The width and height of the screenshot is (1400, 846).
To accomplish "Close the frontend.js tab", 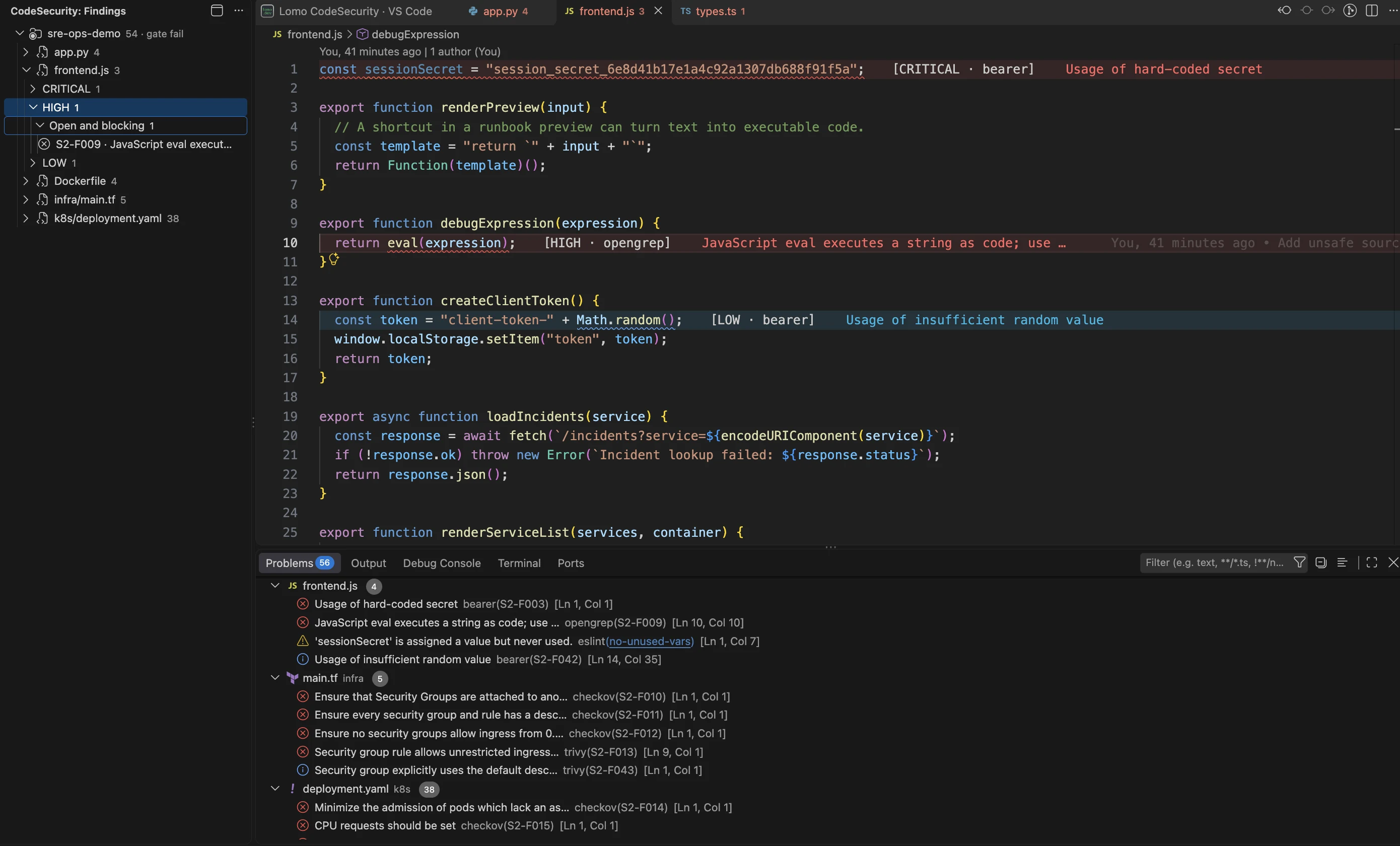I will [x=658, y=10].
